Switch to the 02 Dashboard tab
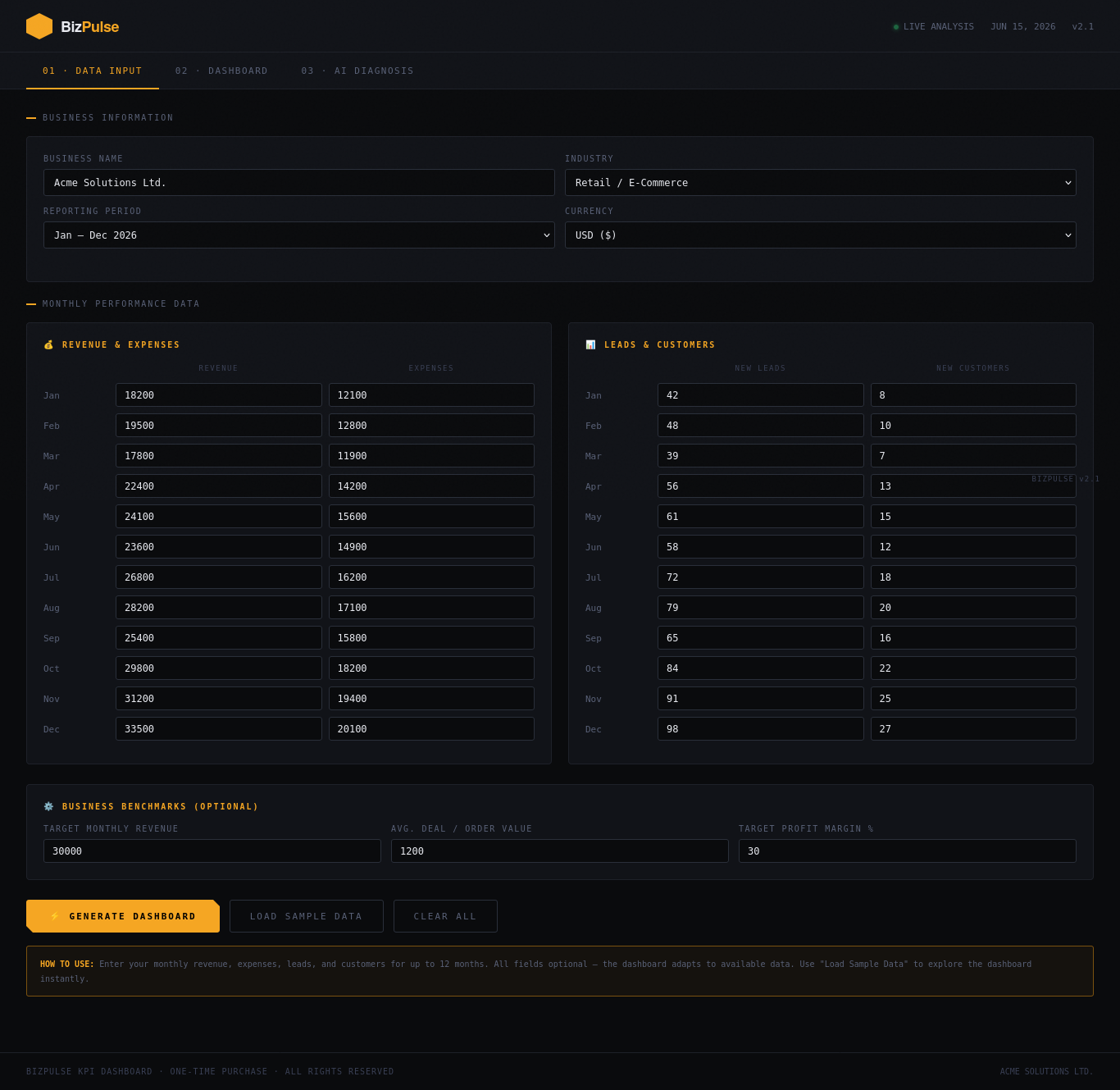Viewport: 1120px width, 1090px height. click(x=221, y=71)
